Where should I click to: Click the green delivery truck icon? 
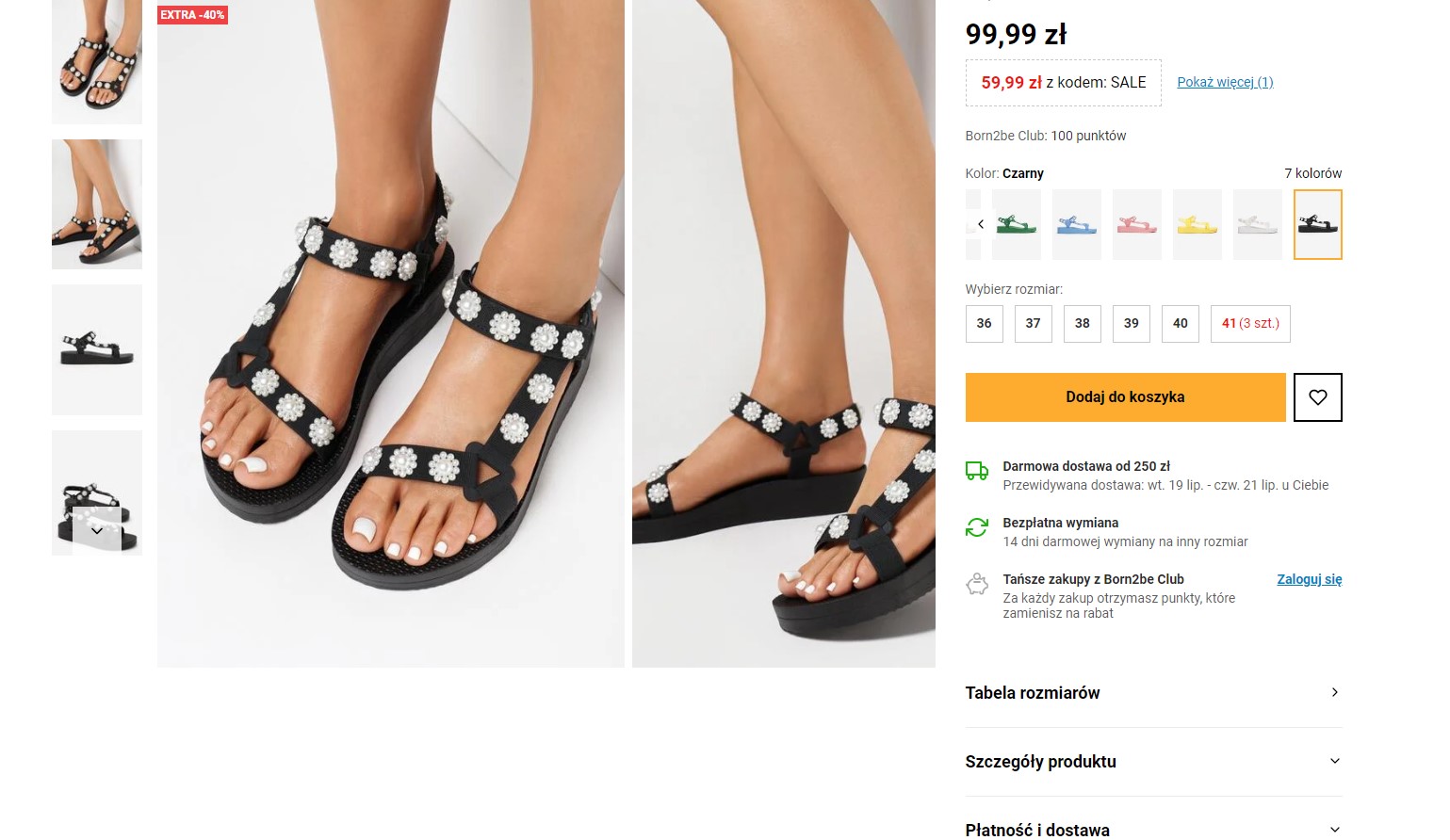pos(977,471)
